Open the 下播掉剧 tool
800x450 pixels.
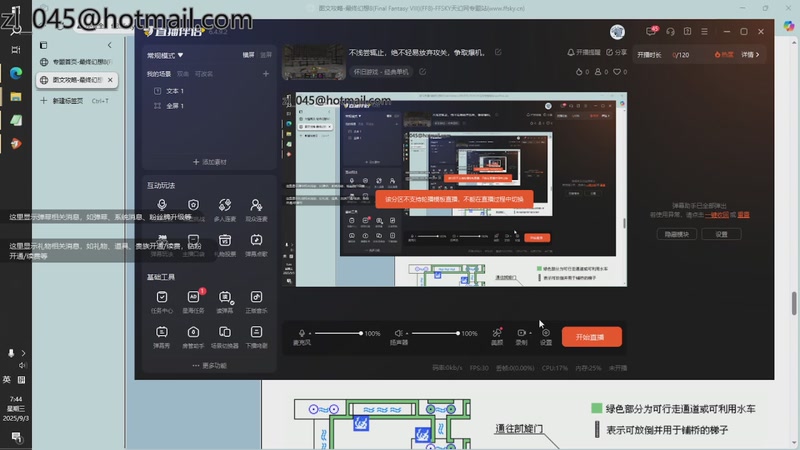click(256, 337)
